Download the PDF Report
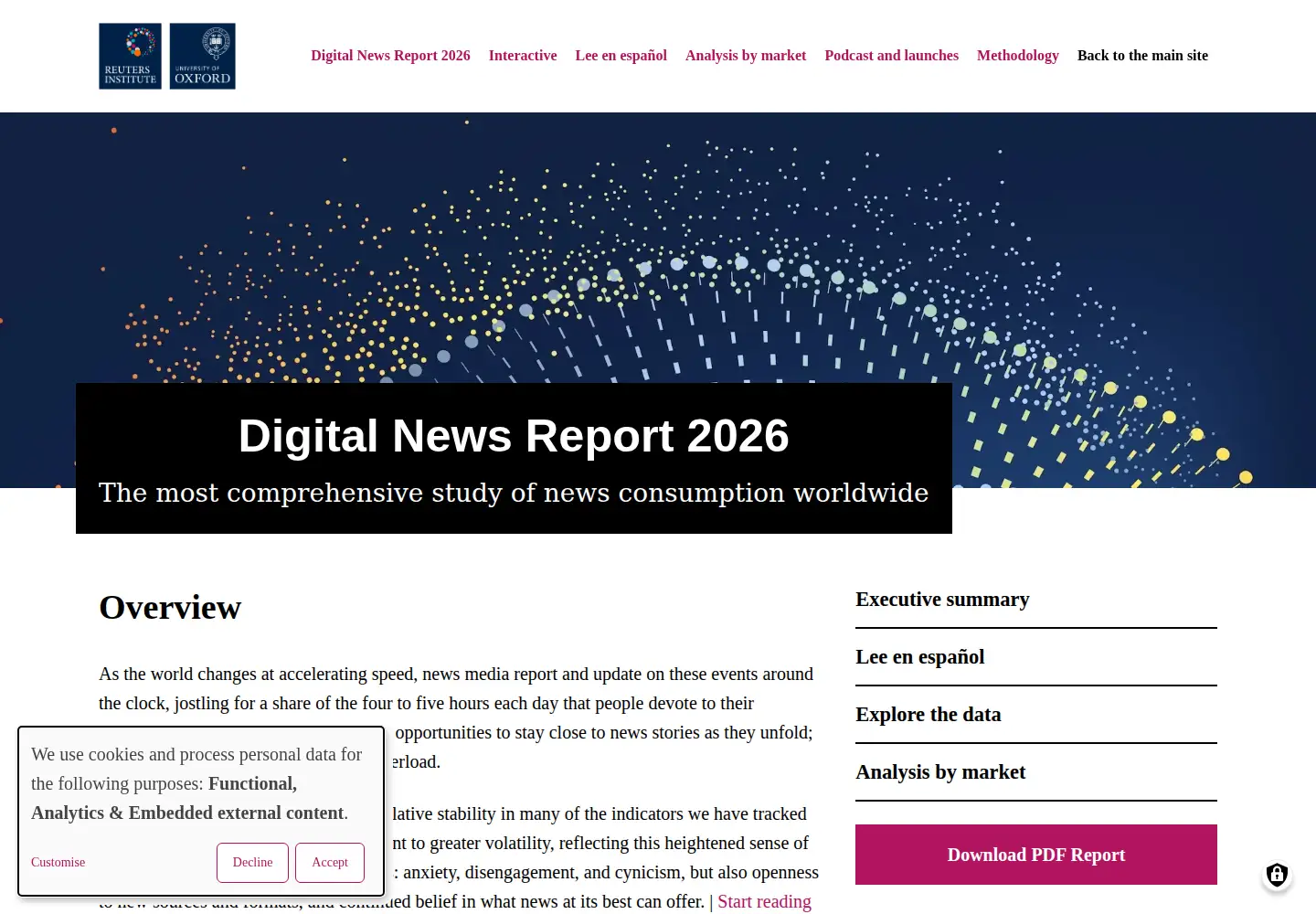Screen dimensions: 1316x914 (x=1036, y=855)
